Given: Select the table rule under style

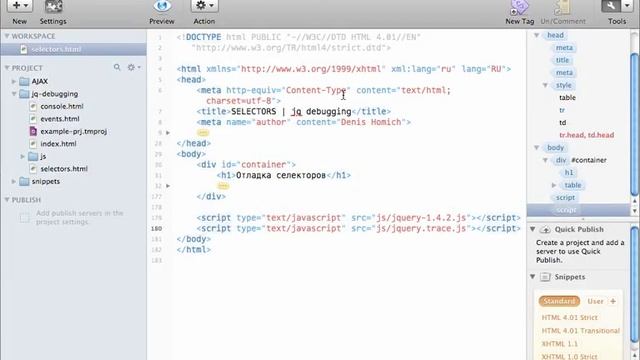Looking at the screenshot, I should pyautogui.click(x=567, y=98).
